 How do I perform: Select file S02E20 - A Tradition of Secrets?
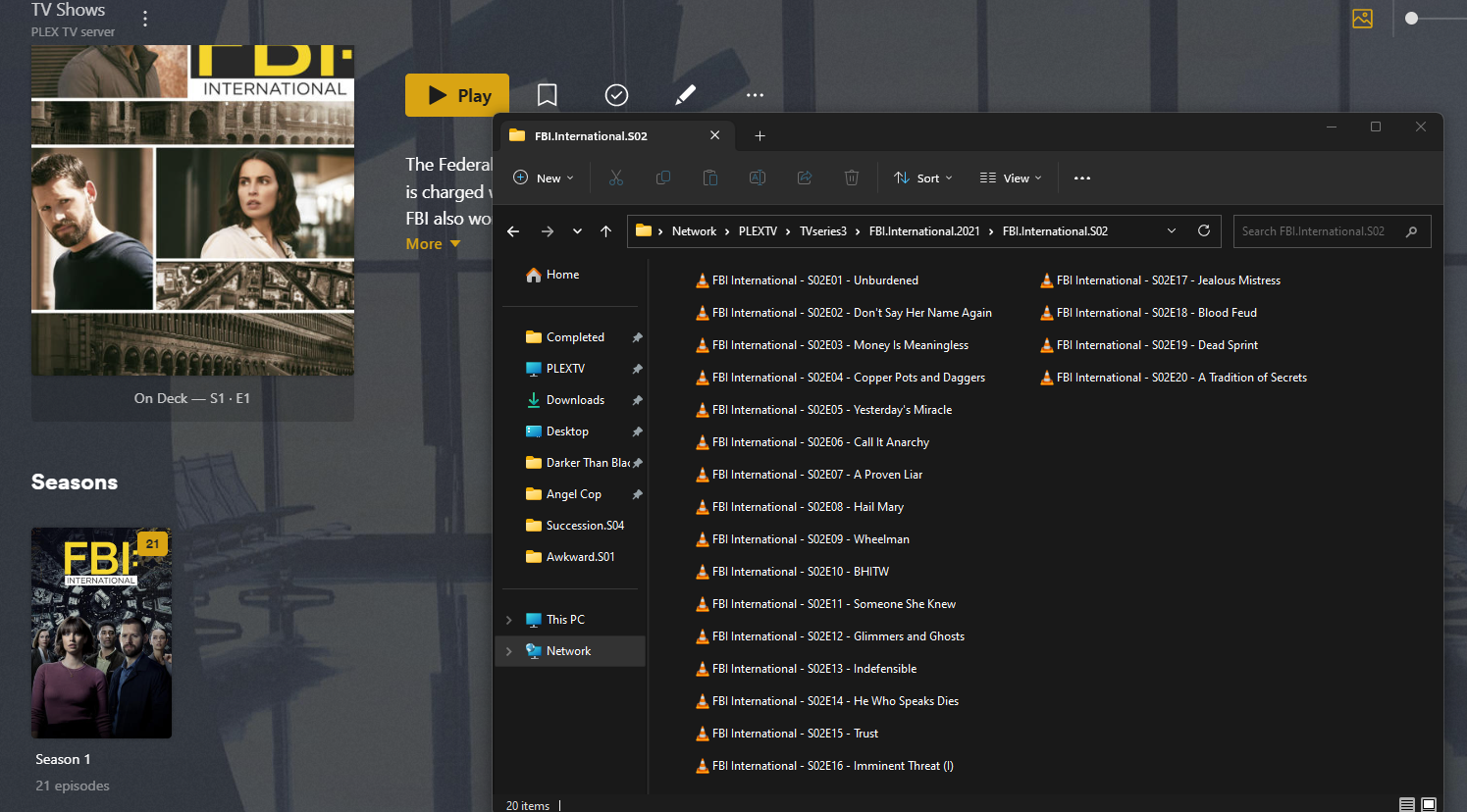click(1174, 378)
